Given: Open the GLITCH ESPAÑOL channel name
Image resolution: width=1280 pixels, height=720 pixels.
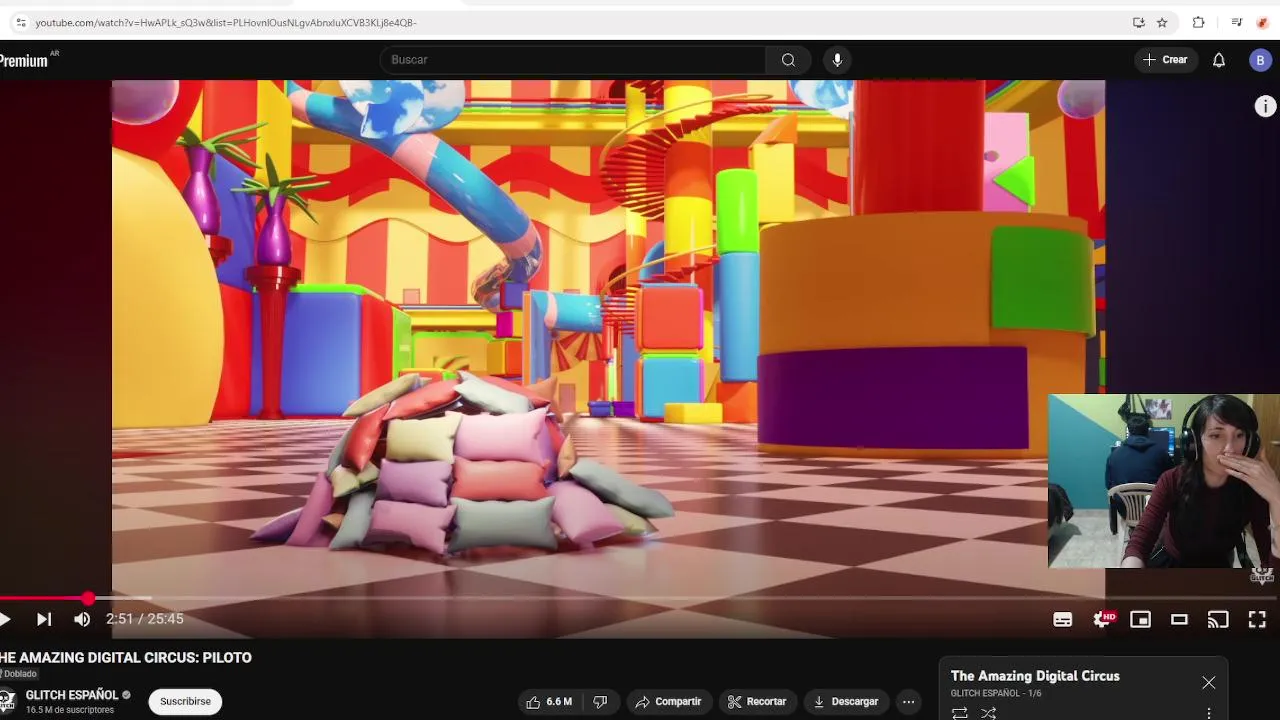Looking at the screenshot, I should point(72,695).
